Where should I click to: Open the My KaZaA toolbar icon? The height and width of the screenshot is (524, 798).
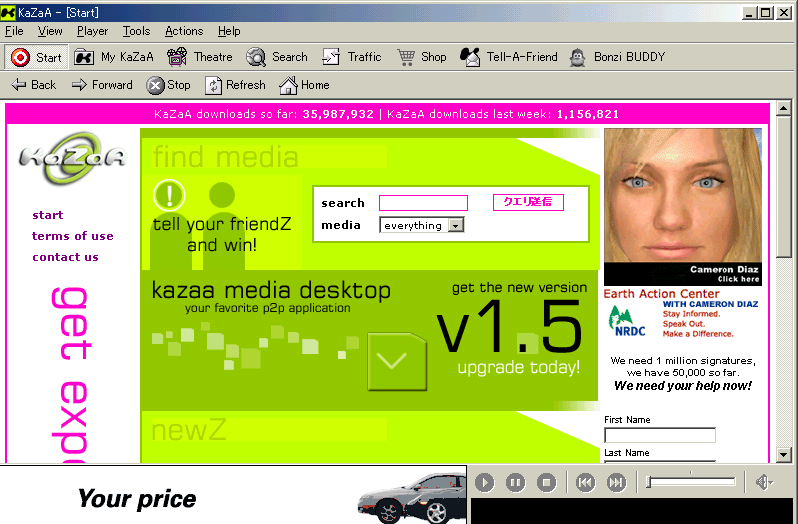(x=85, y=57)
